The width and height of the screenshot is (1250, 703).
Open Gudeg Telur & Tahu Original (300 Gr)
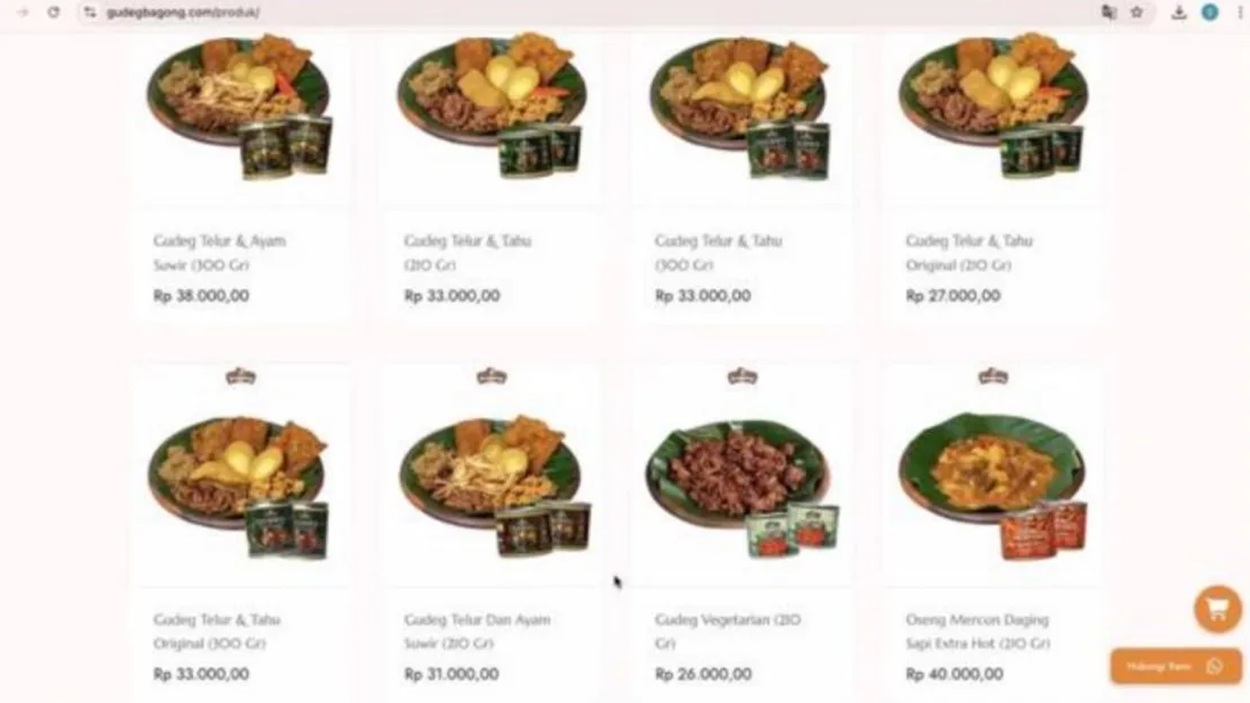pyautogui.click(x=216, y=631)
